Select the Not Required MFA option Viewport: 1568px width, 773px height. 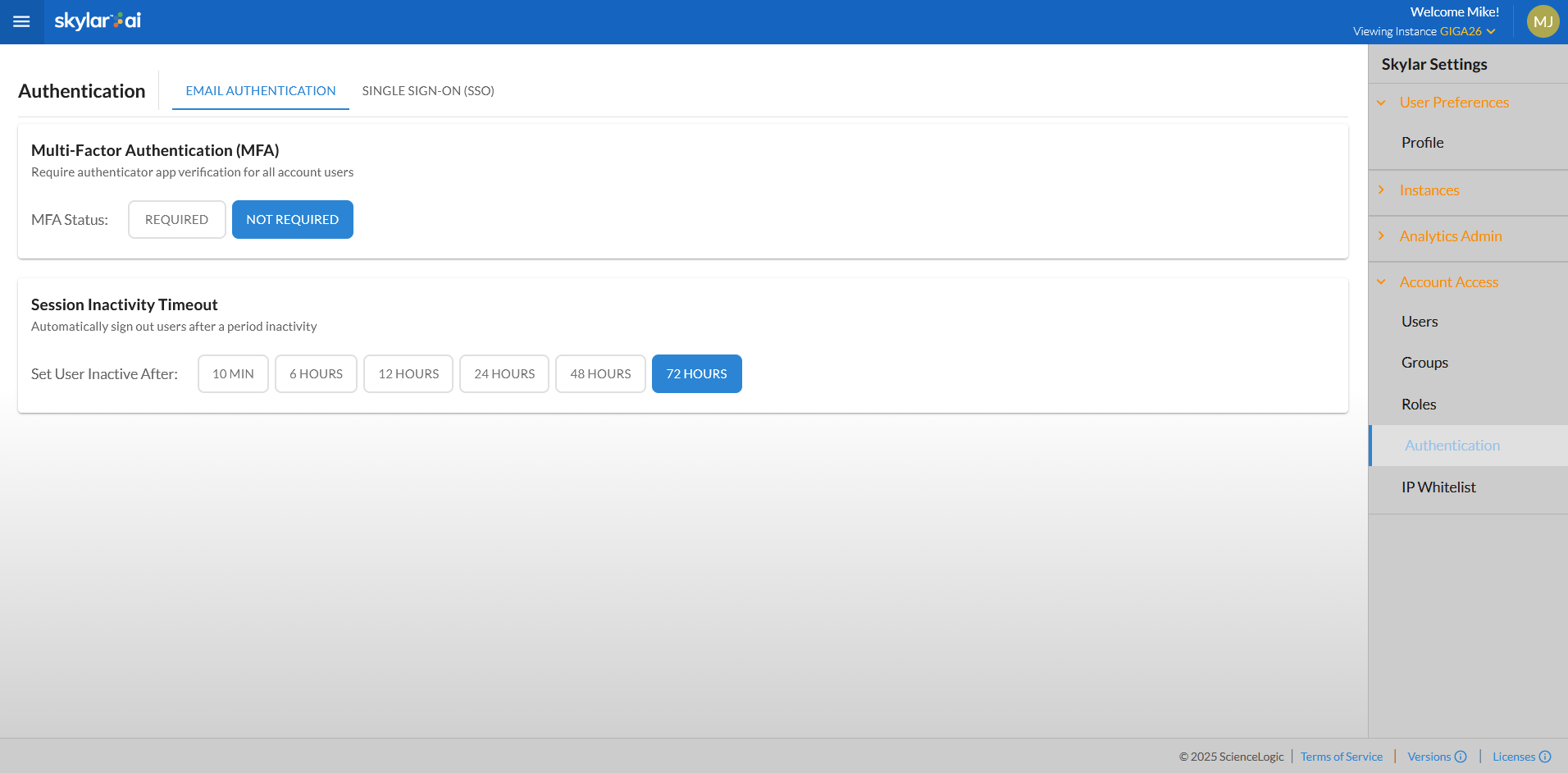tap(292, 220)
